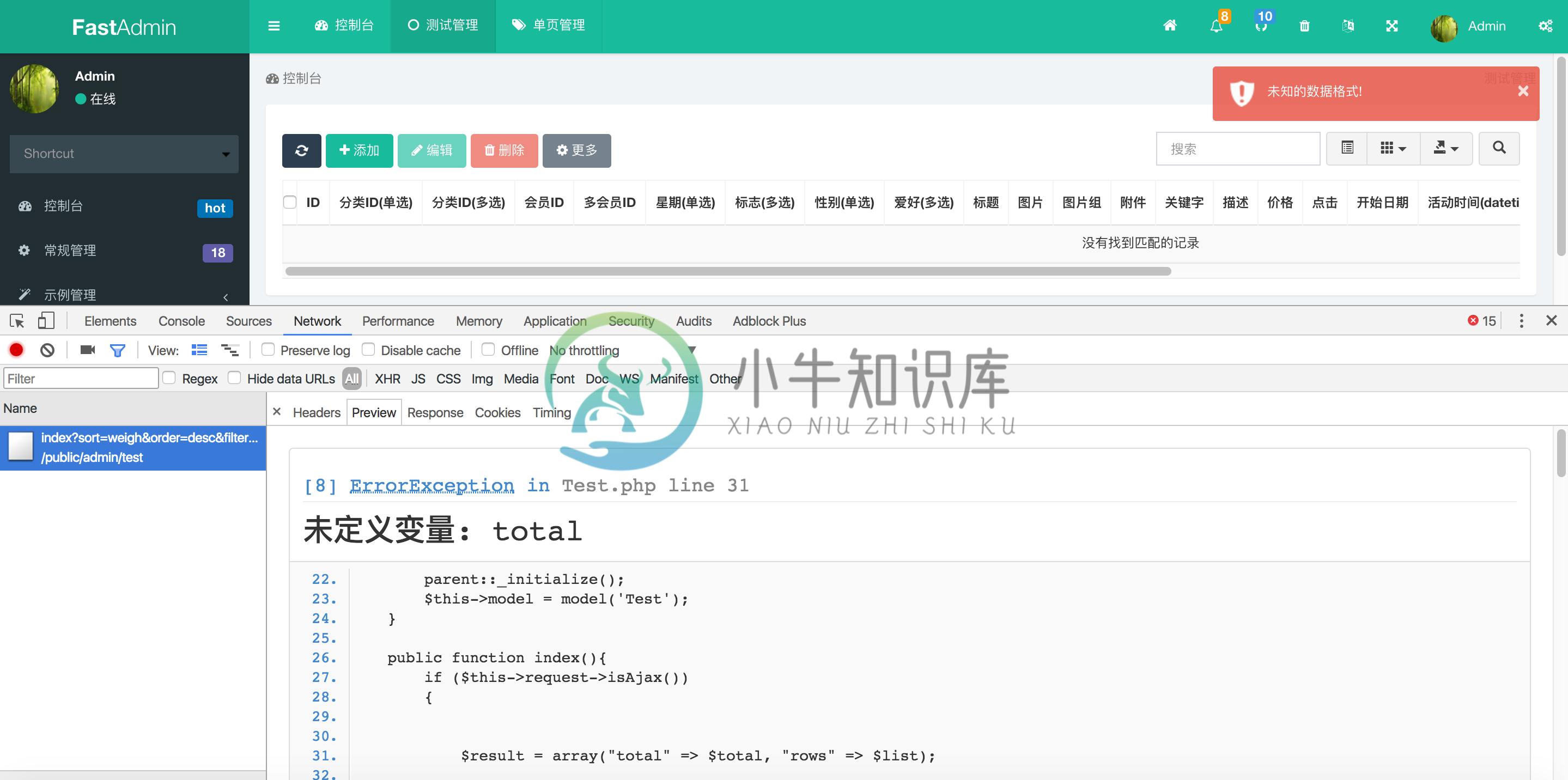Viewport: 1568px width, 780px height.
Task: Click the filter funnel icon in DevTools toolbar
Action: [x=118, y=351]
